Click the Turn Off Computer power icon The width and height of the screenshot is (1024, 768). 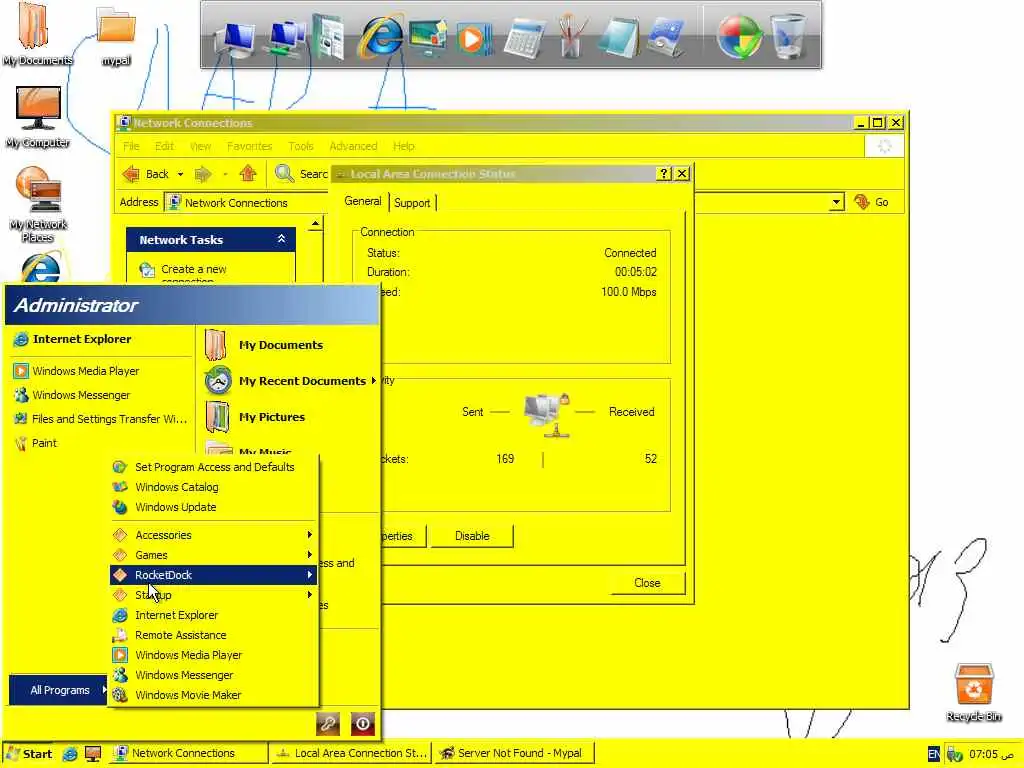tap(362, 723)
